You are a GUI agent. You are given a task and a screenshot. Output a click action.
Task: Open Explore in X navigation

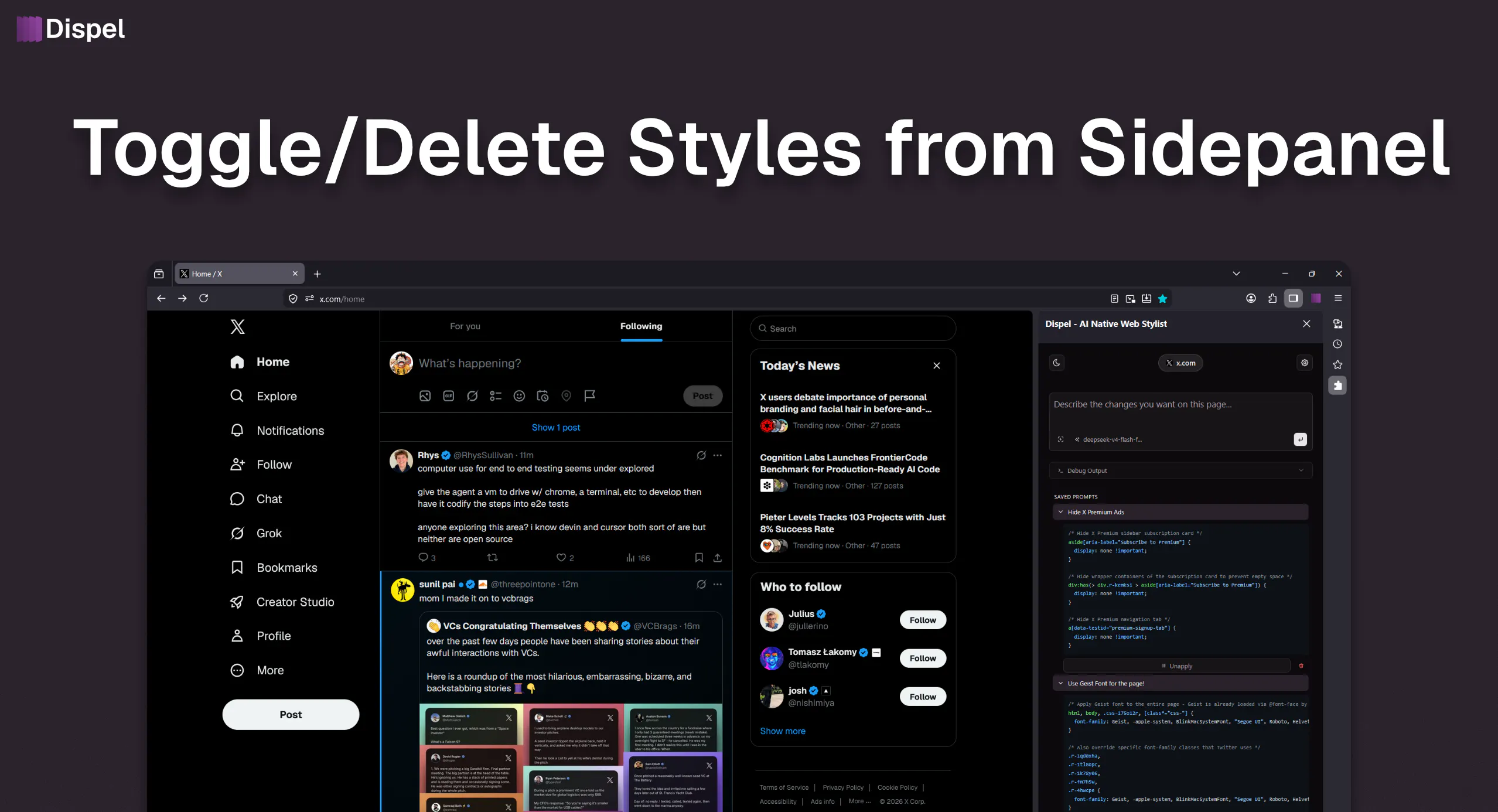point(263,397)
